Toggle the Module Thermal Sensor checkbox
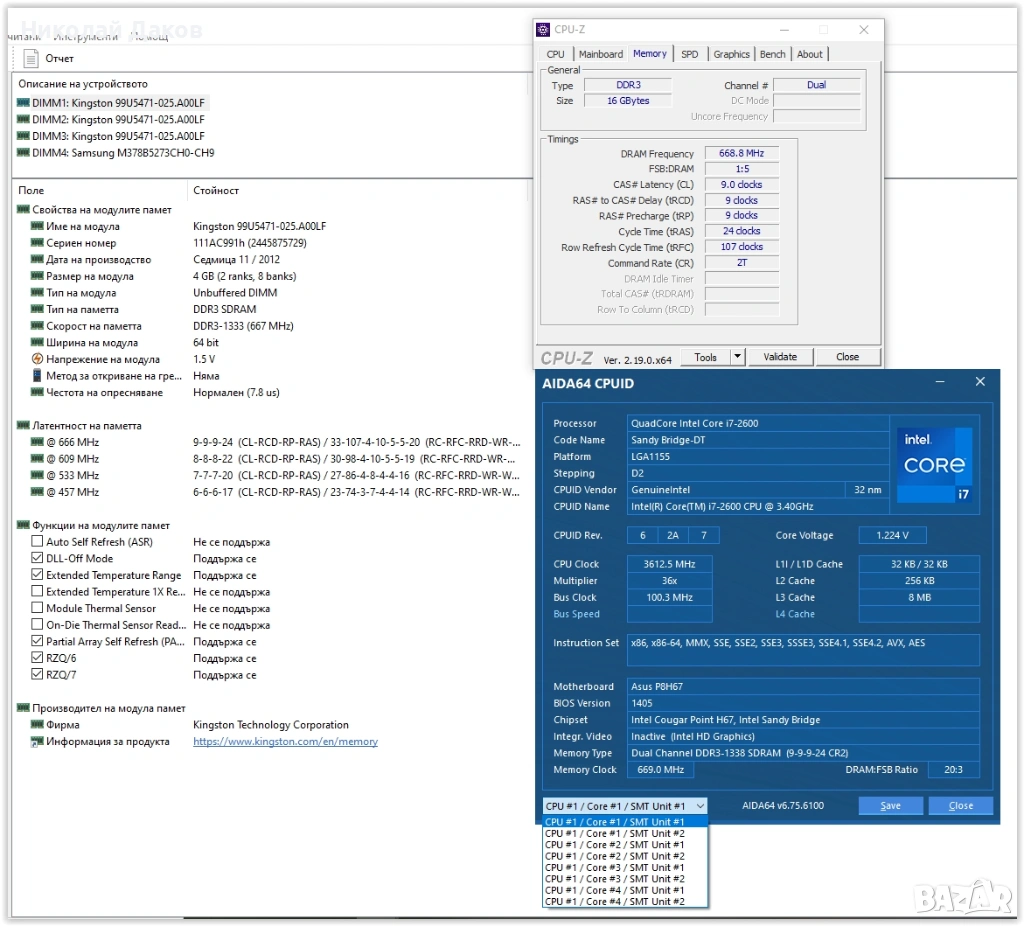This screenshot has width=1024, height=926. (38, 608)
